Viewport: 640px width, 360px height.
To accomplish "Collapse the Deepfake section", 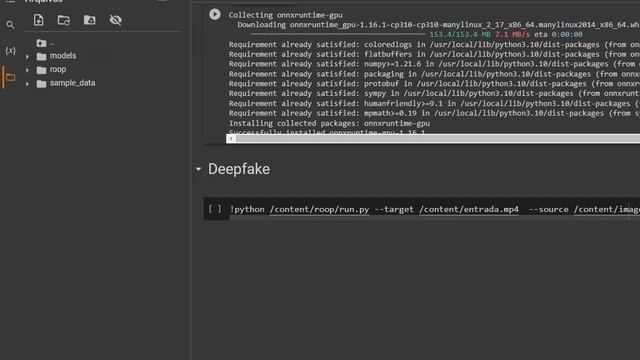I will coord(198,169).
